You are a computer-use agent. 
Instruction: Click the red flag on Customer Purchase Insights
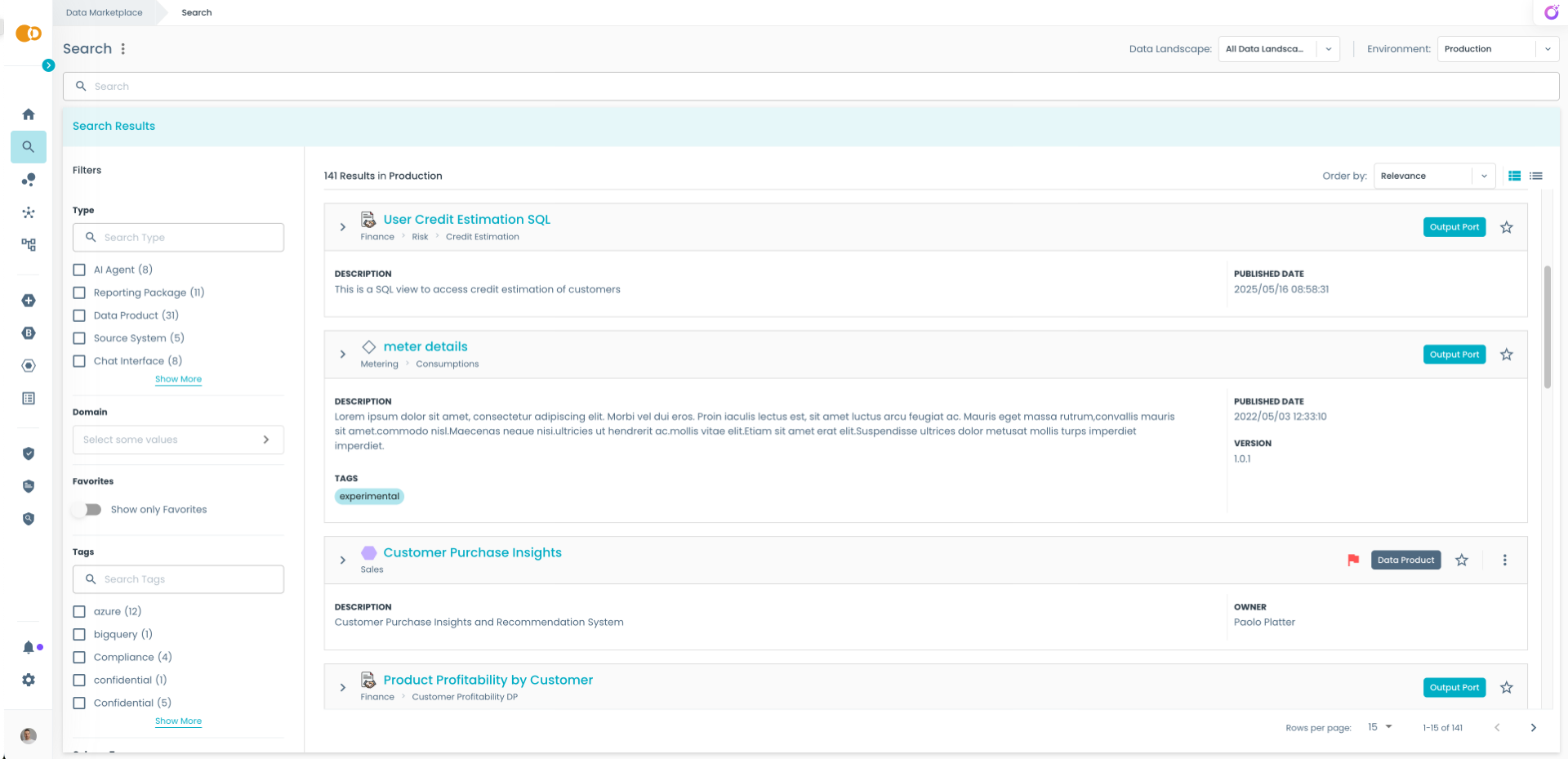1353,560
